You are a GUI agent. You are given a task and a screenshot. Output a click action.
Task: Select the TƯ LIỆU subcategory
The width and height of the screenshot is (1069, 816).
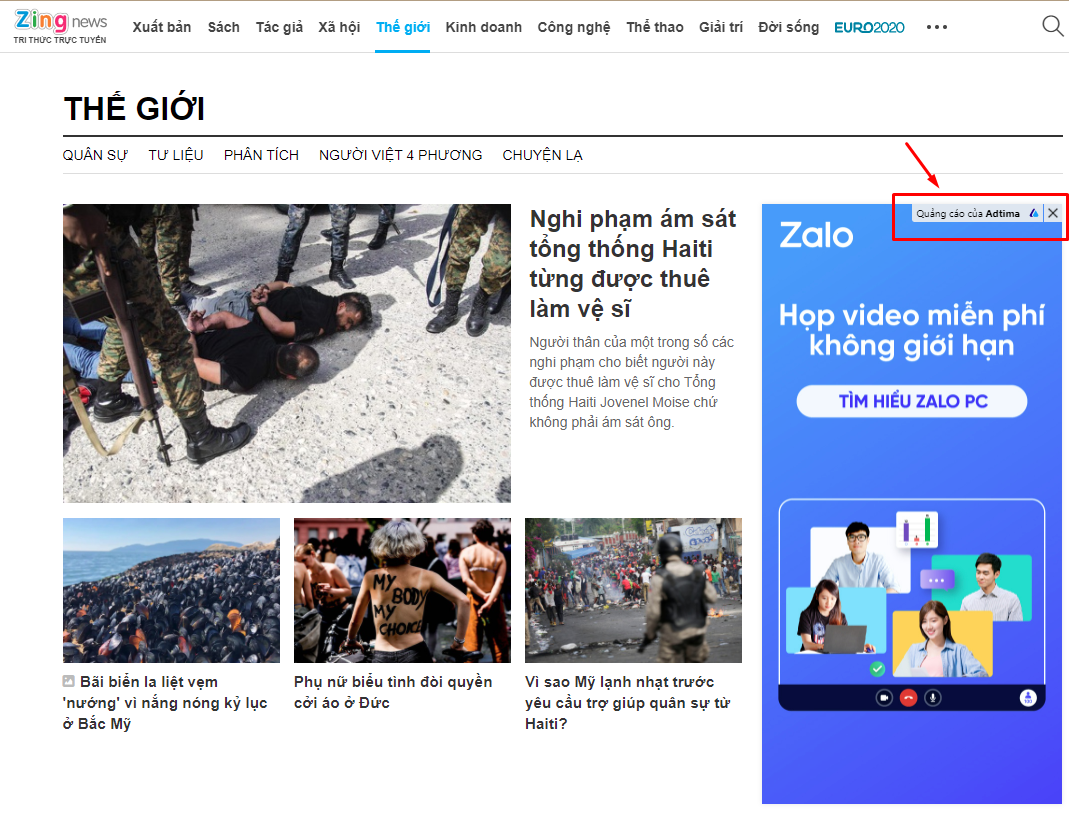coord(176,155)
